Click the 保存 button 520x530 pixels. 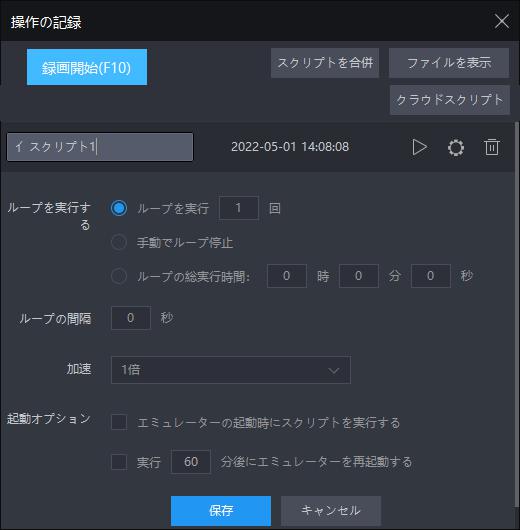221,511
